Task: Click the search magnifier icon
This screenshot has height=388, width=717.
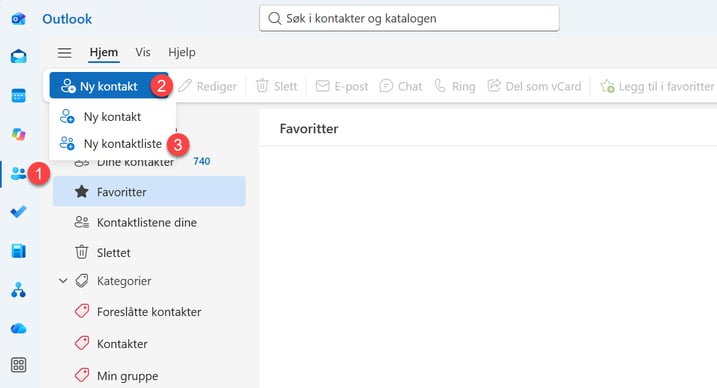Action: click(x=274, y=18)
